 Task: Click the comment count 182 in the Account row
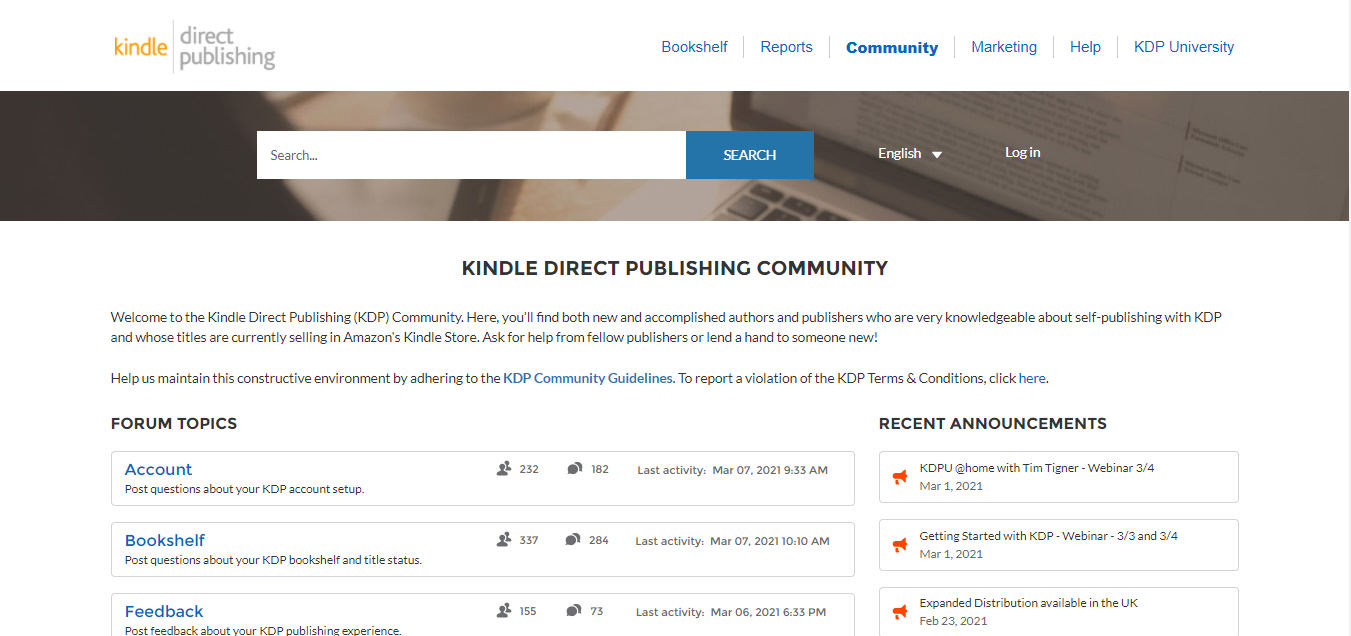[600, 469]
